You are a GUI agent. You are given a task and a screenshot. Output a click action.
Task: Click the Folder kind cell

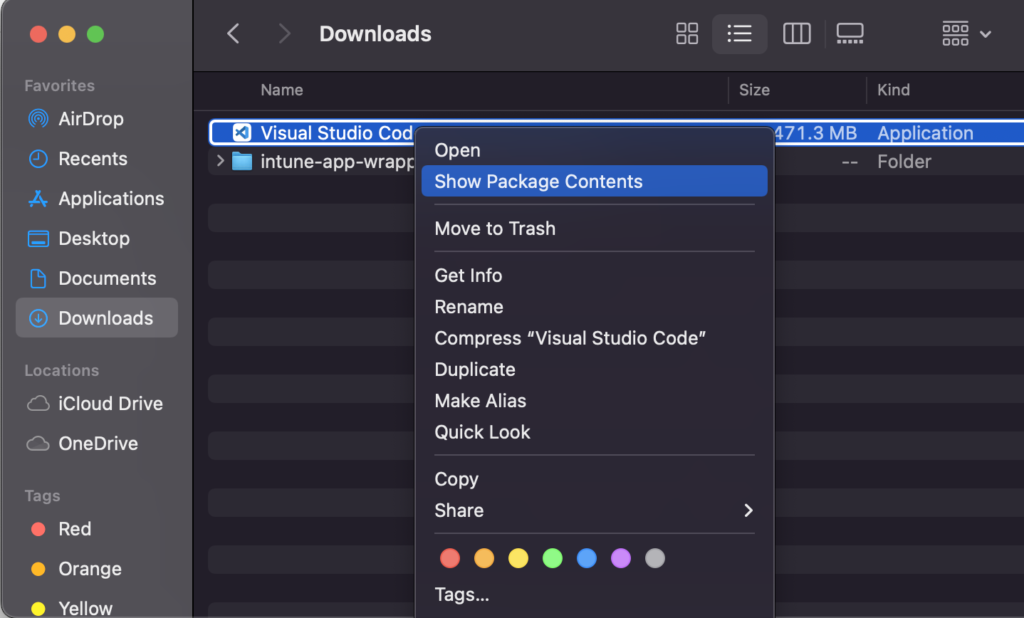tap(904, 161)
